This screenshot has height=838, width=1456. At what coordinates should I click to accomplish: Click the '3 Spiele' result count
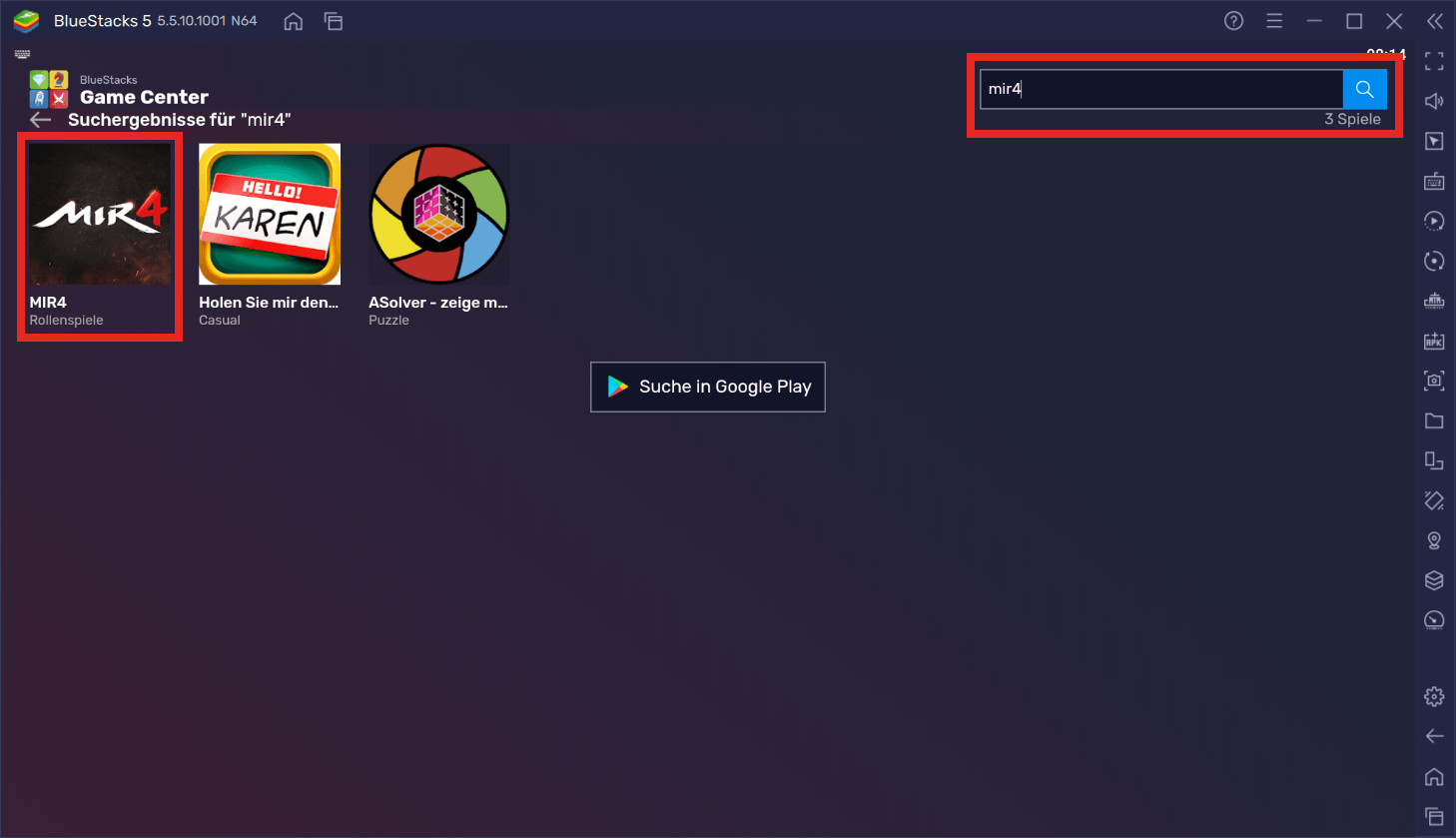pyautogui.click(x=1352, y=119)
